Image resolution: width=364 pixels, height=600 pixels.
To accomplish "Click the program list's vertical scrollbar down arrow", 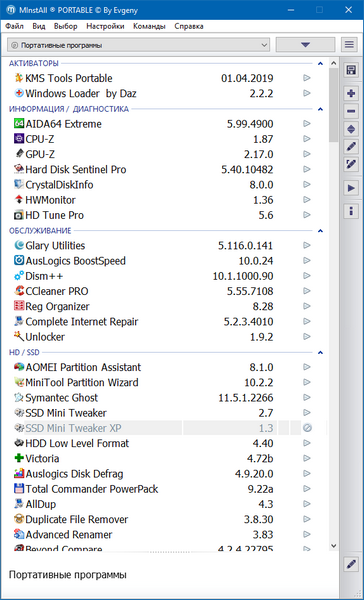I will pyautogui.click(x=333, y=545).
